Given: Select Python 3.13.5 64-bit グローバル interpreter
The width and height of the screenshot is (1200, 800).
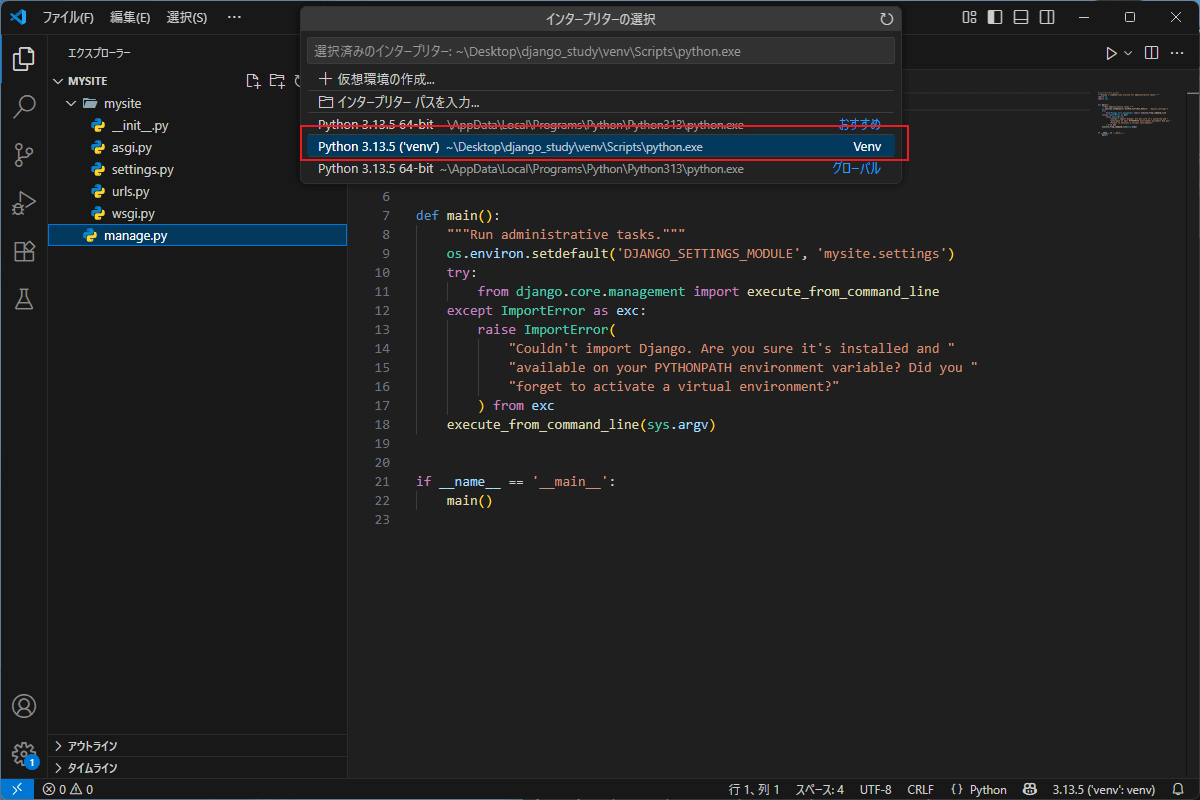Looking at the screenshot, I should tap(600, 169).
